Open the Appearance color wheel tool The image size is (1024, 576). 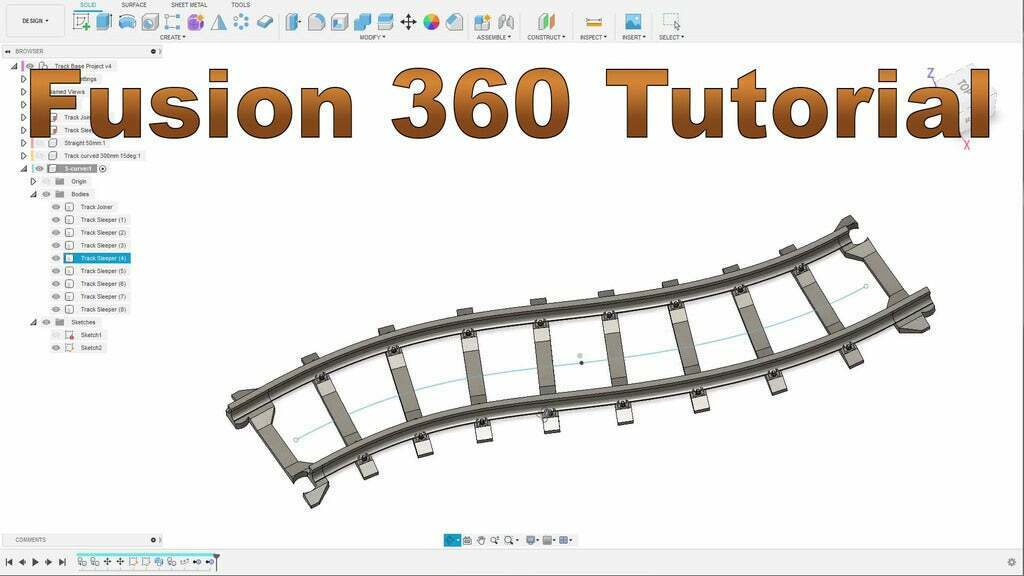point(431,22)
